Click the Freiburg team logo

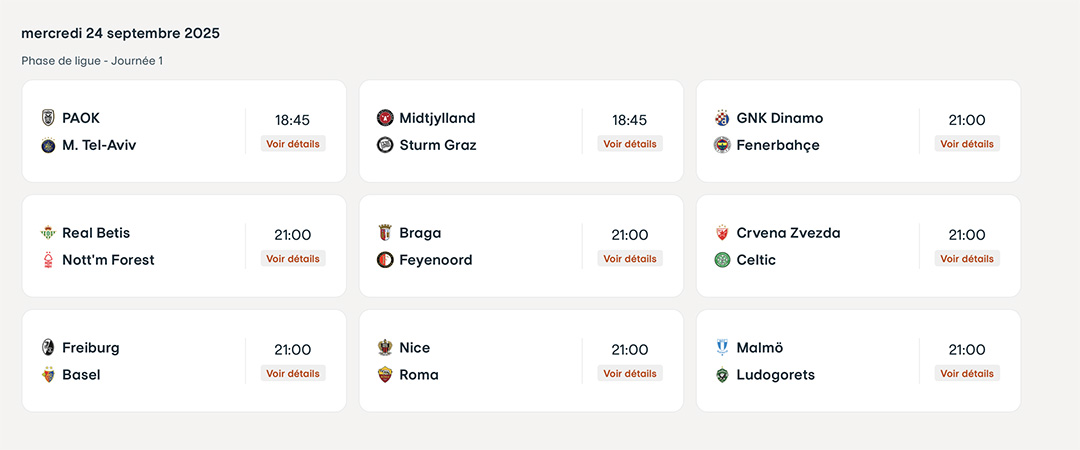(x=48, y=348)
